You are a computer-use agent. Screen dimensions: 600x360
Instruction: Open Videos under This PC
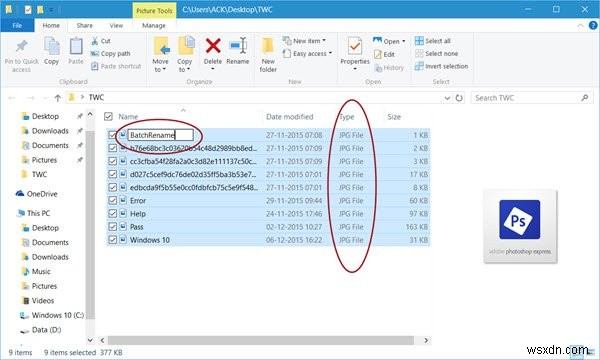[x=38, y=300]
